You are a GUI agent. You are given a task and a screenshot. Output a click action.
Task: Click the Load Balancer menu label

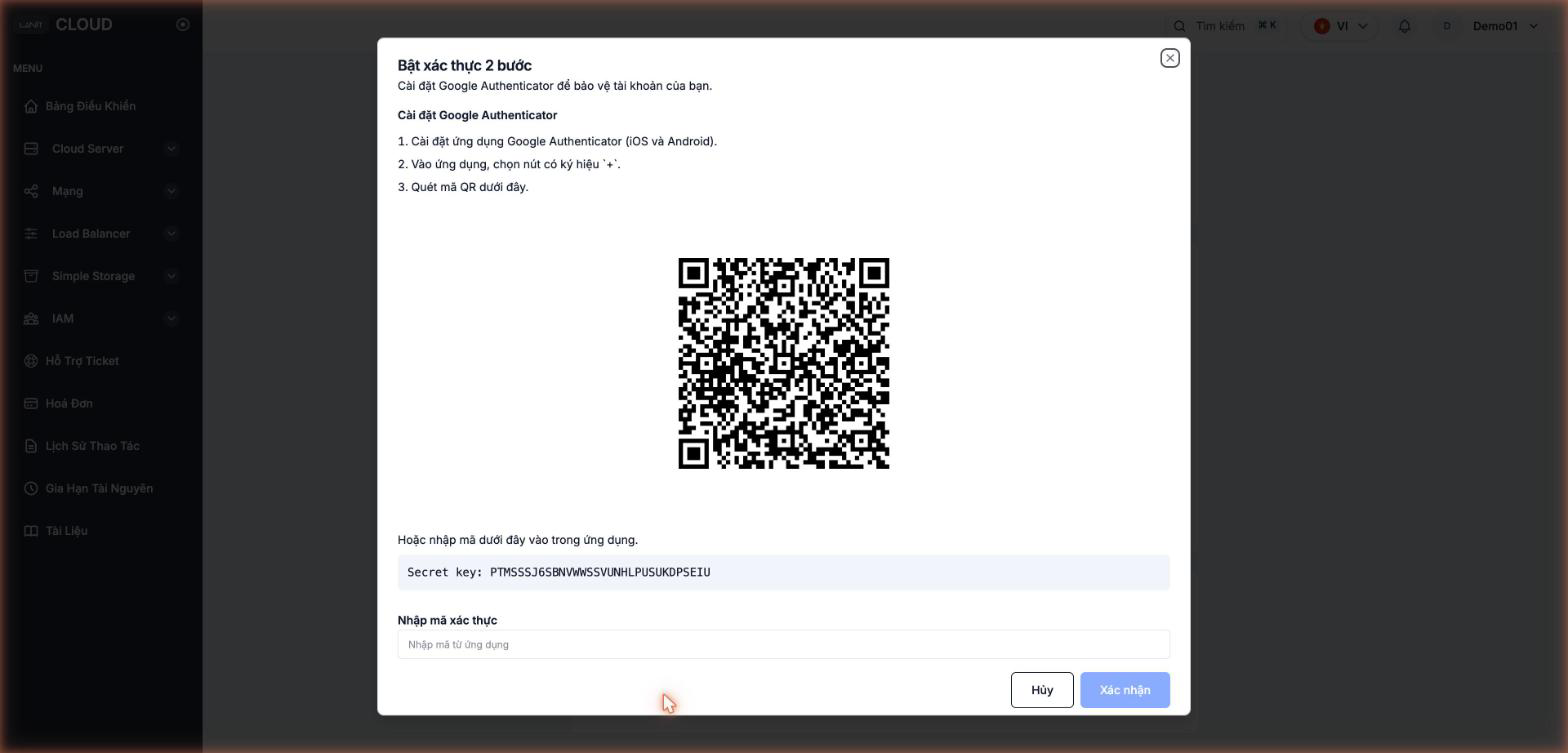91,234
